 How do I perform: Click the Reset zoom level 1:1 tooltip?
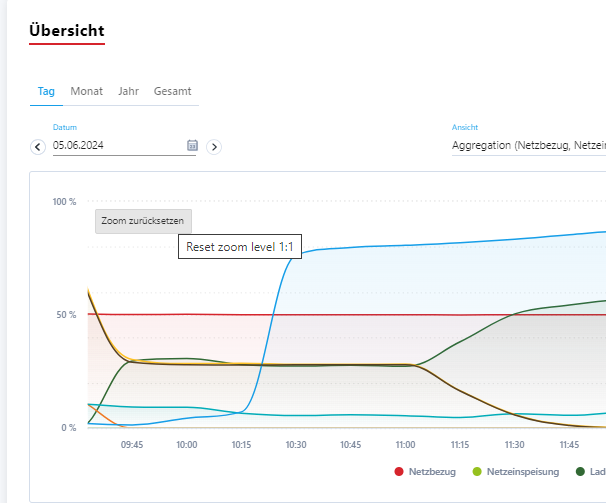coord(239,246)
